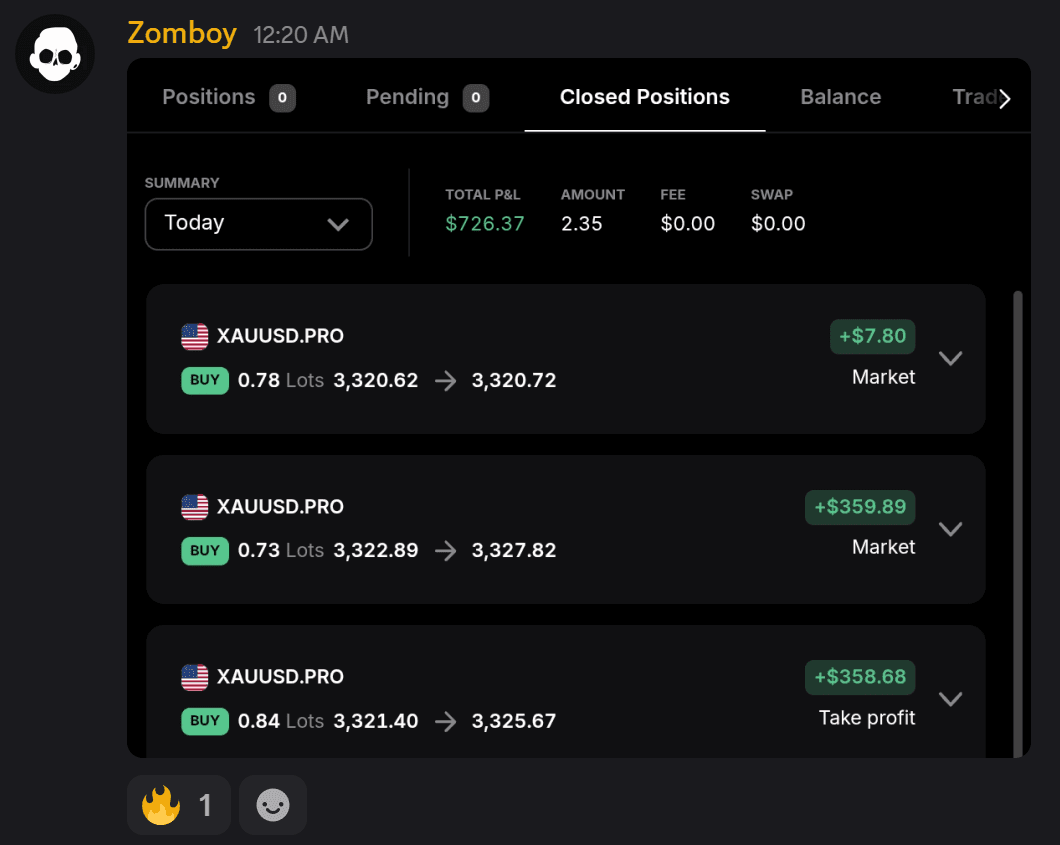Click the BUY badge on the 0.78 Lots trade

[205, 380]
